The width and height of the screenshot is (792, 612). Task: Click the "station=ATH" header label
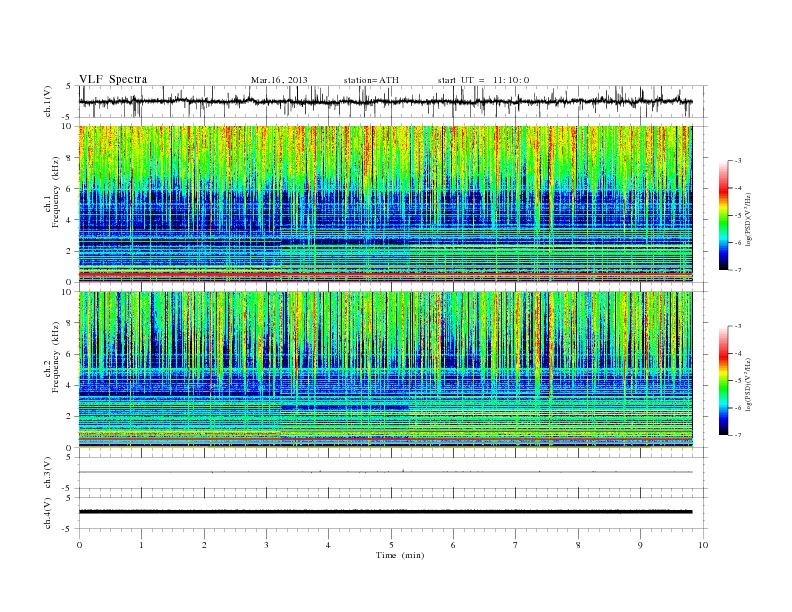pos(371,80)
